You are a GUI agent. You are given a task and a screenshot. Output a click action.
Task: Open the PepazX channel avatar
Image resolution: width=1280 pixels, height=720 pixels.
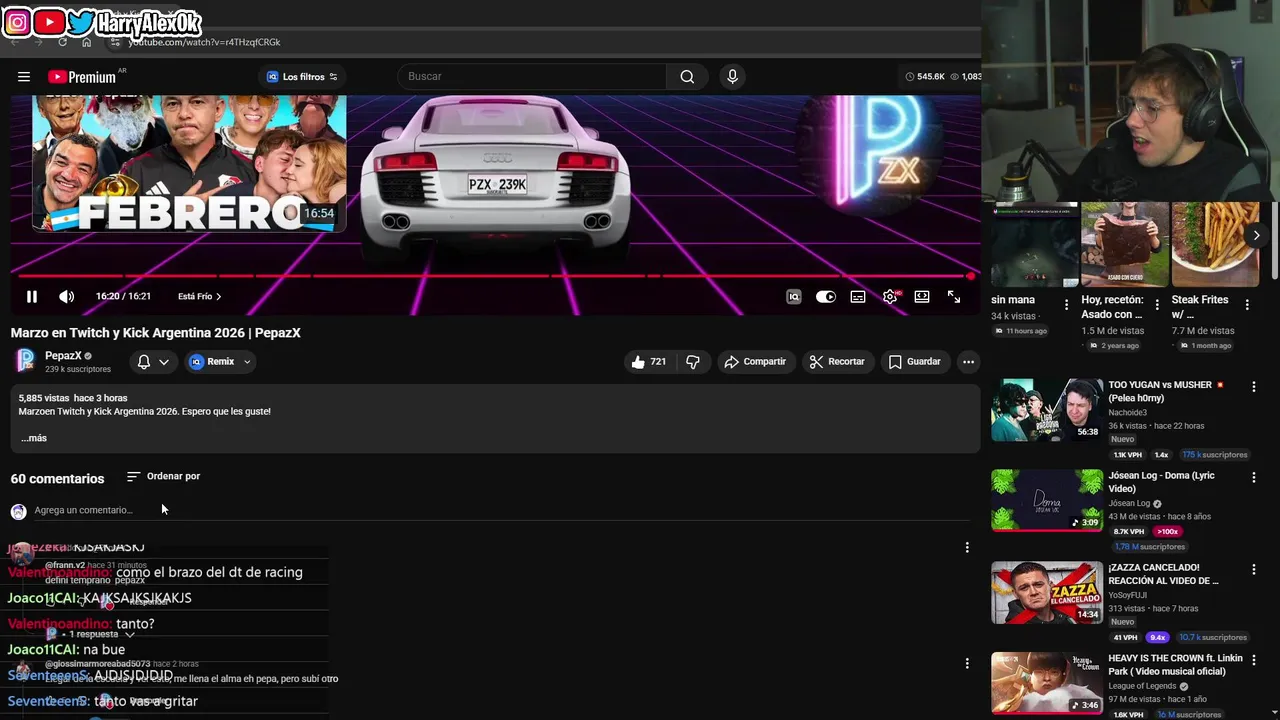25,361
